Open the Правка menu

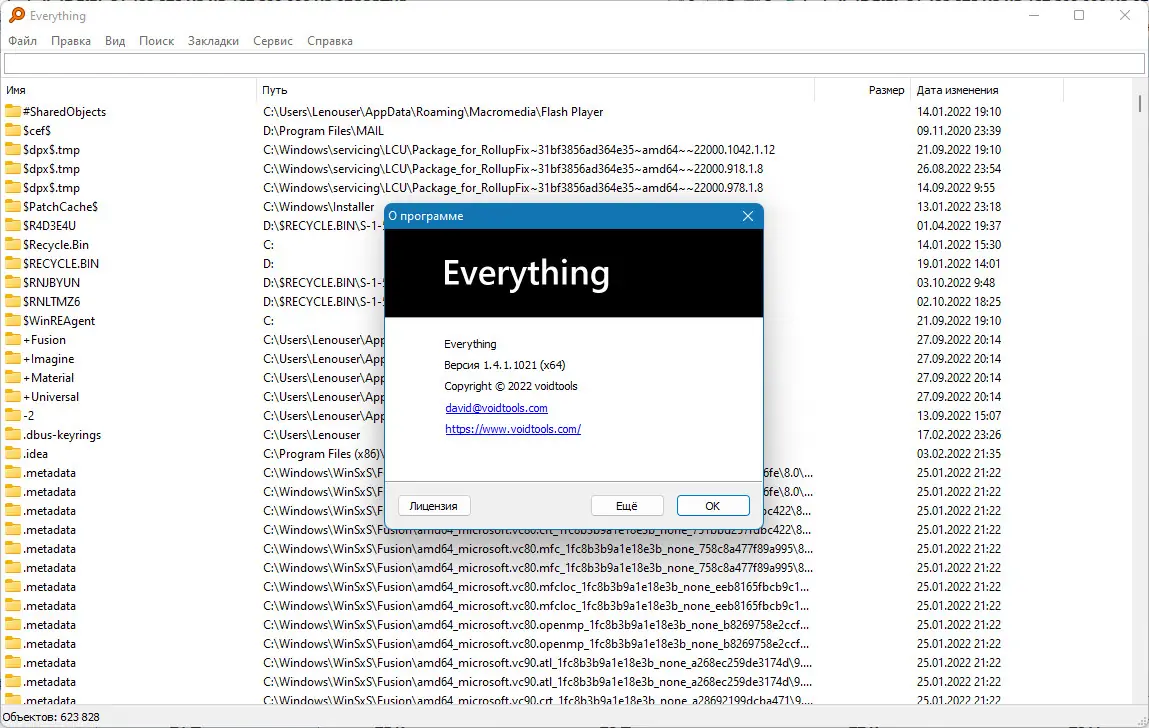click(x=71, y=41)
